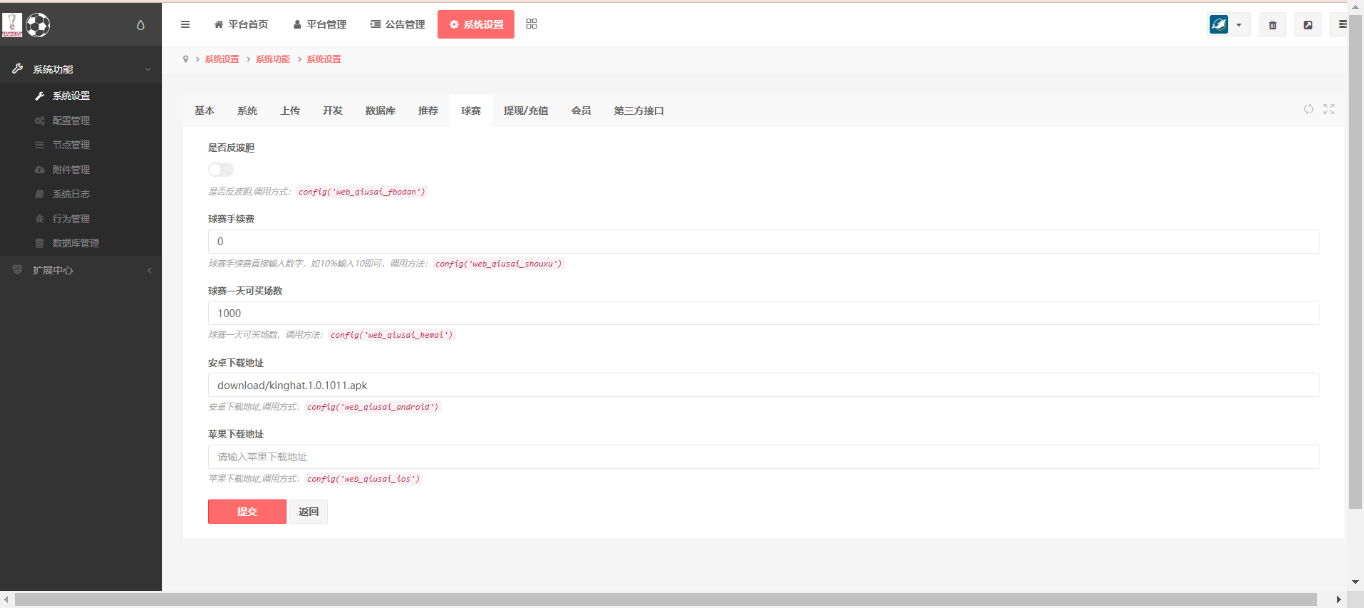This screenshot has height=608, width=1364.
Task: Click the vertical scrollbar up arrow
Action: (1356, 7)
